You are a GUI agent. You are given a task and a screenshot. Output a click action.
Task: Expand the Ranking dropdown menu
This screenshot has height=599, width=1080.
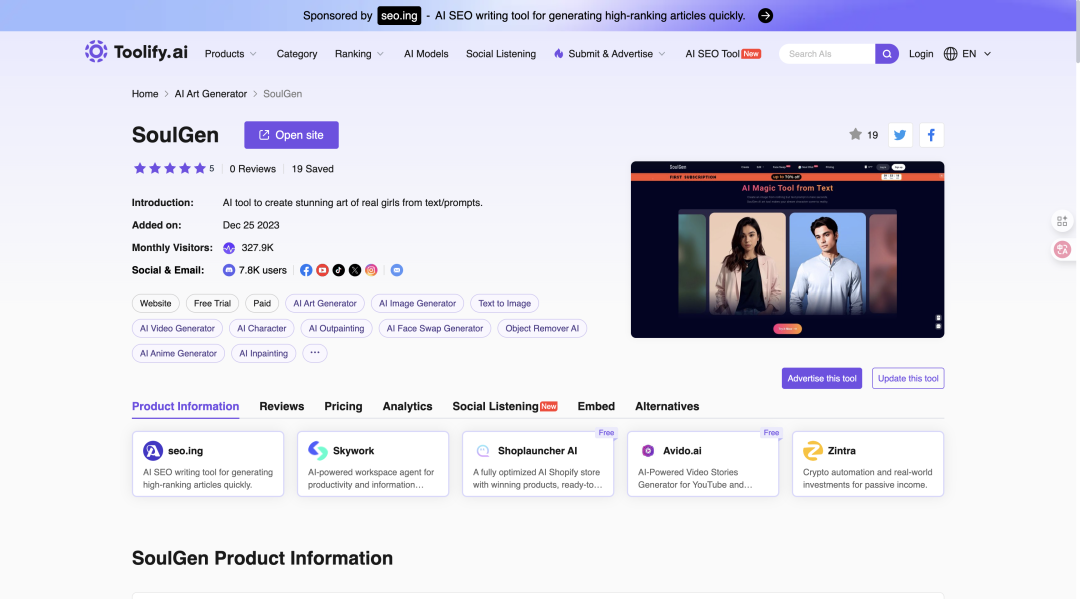359,54
